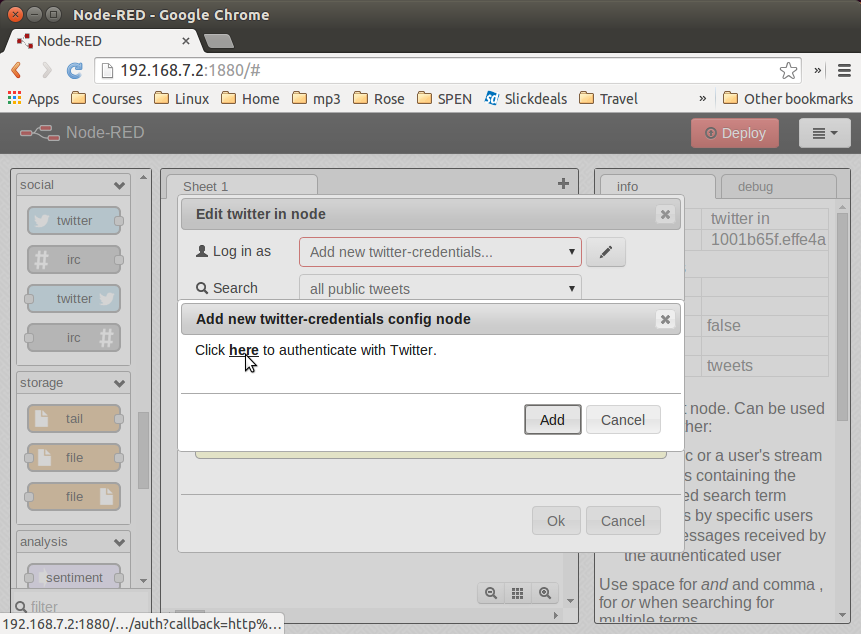Select the file output node in storage
This screenshot has width=861, height=634.
[72, 496]
